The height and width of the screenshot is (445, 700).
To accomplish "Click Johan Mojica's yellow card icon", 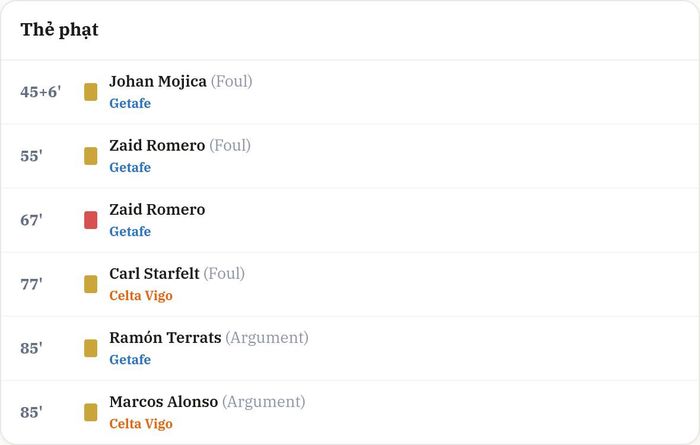I will [x=91, y=92].
